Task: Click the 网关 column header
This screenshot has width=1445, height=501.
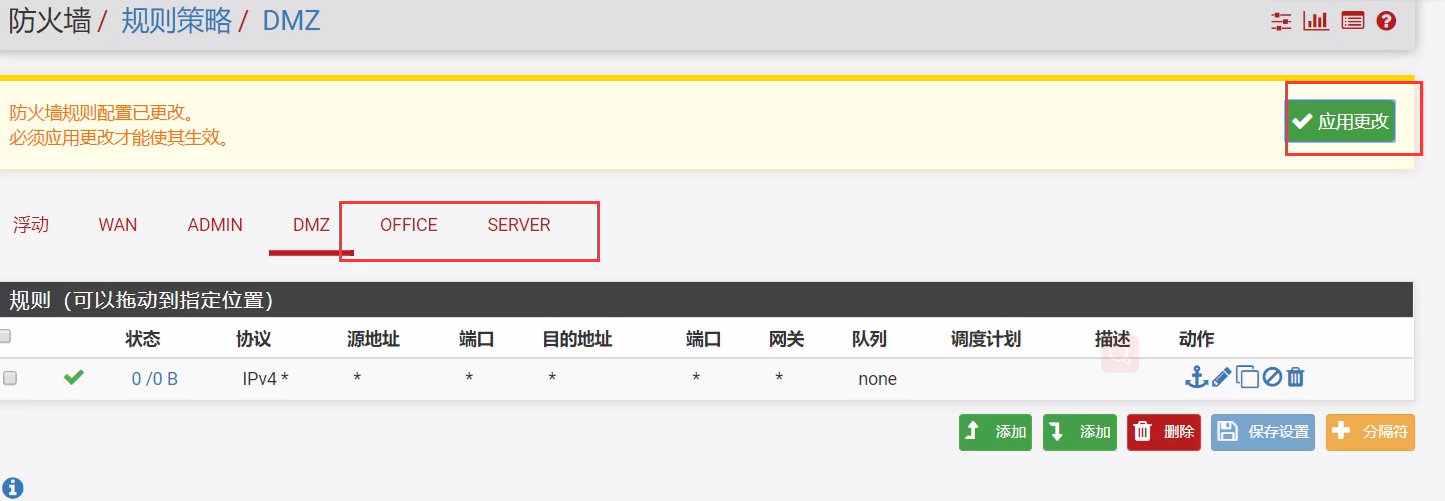Action: click(x=786, y=339)
